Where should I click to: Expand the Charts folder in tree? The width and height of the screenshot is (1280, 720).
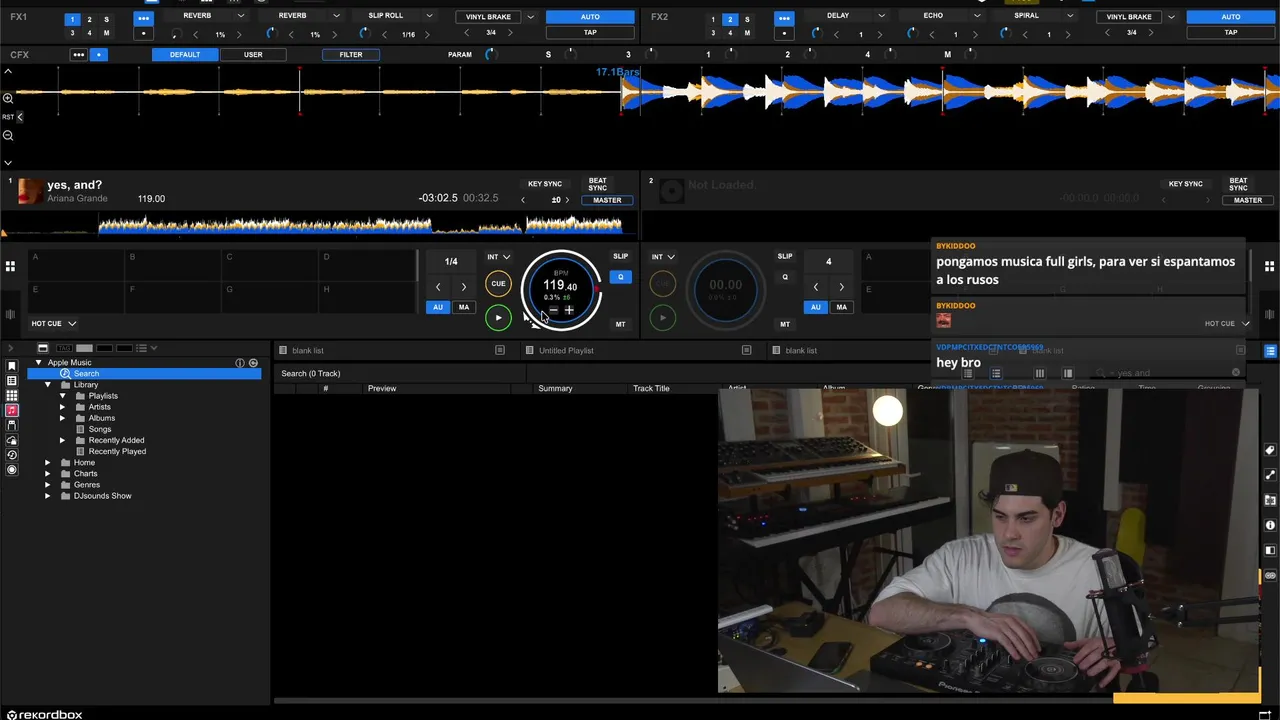click(x=47, y=474)
